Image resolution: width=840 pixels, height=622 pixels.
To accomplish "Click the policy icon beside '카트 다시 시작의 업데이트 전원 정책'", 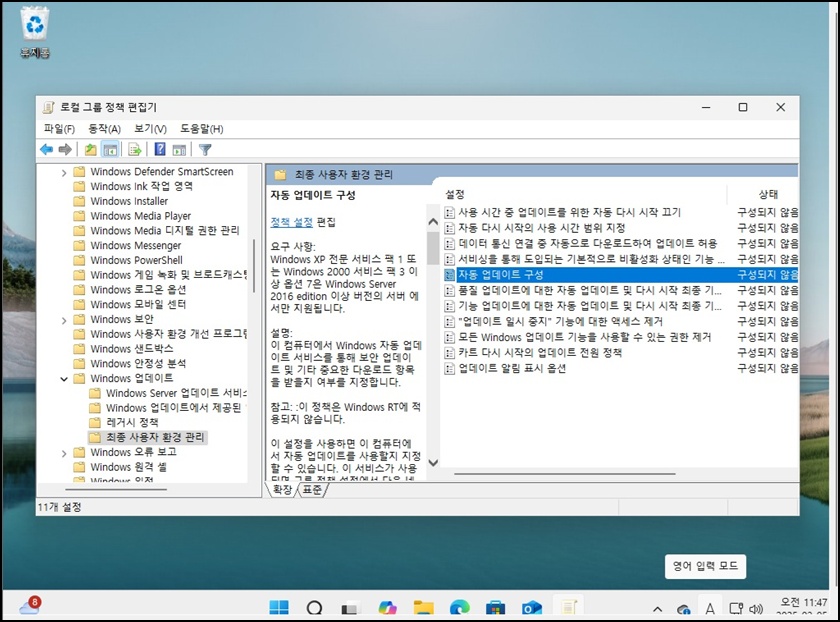I will coord(449,353).
